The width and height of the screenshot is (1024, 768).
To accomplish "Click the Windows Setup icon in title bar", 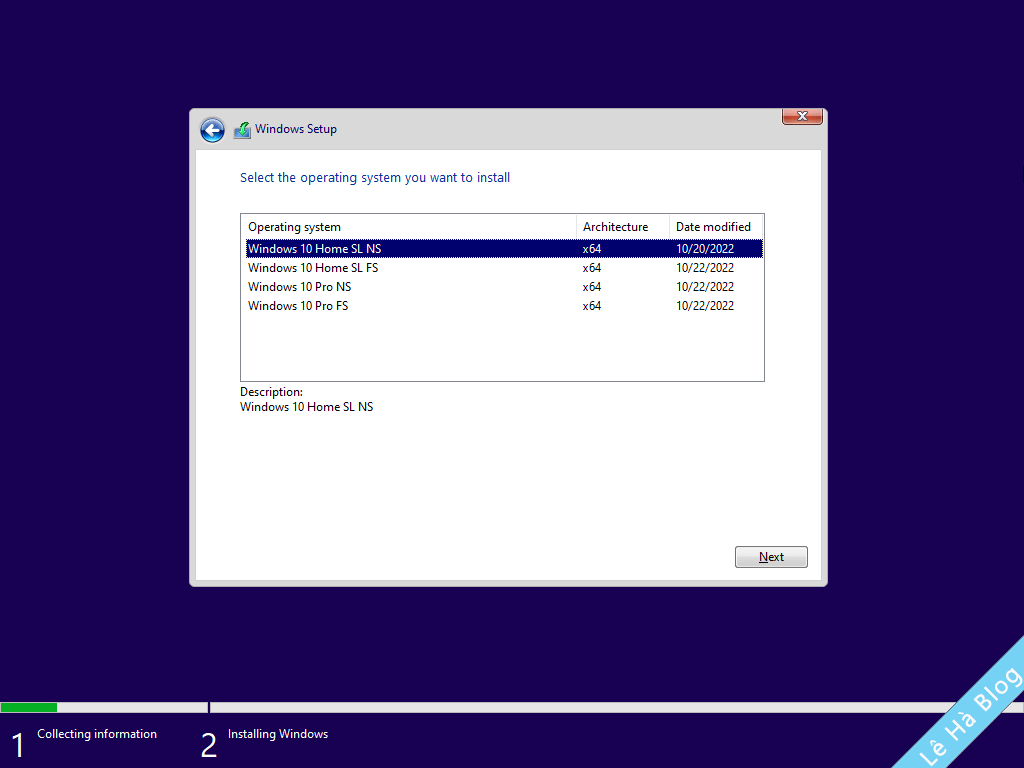I will coord(241,129).
